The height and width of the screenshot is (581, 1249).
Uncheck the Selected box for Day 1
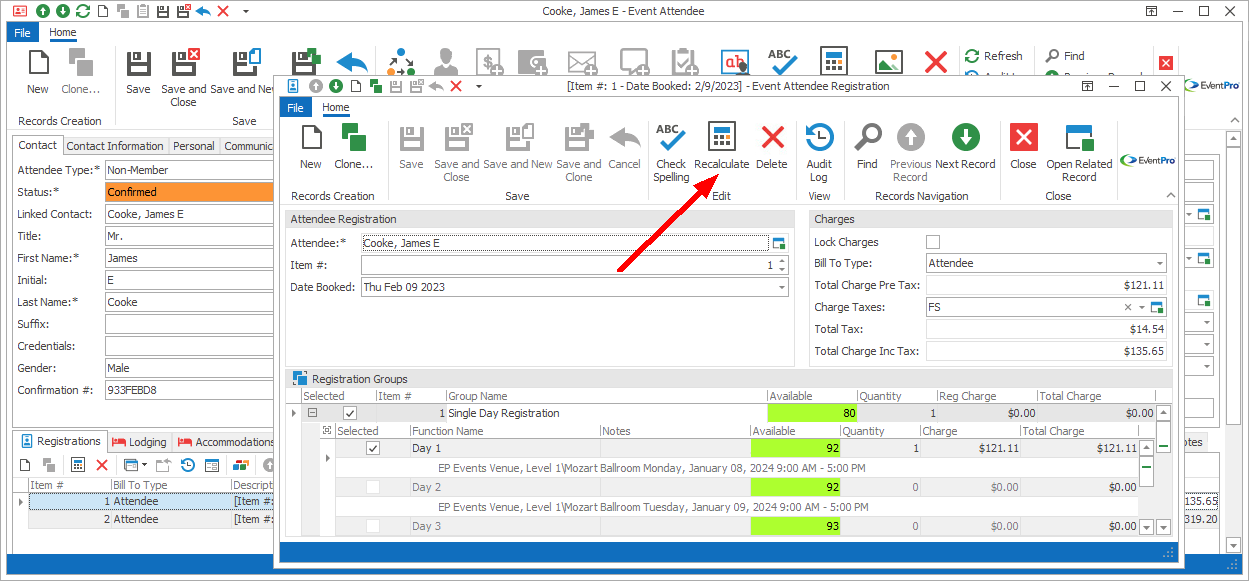(x=373, y=449)
